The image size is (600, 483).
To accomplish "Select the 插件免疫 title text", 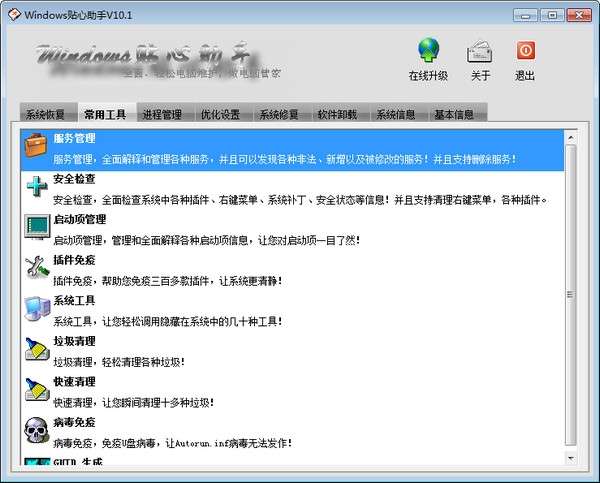I will pos(74,260).
